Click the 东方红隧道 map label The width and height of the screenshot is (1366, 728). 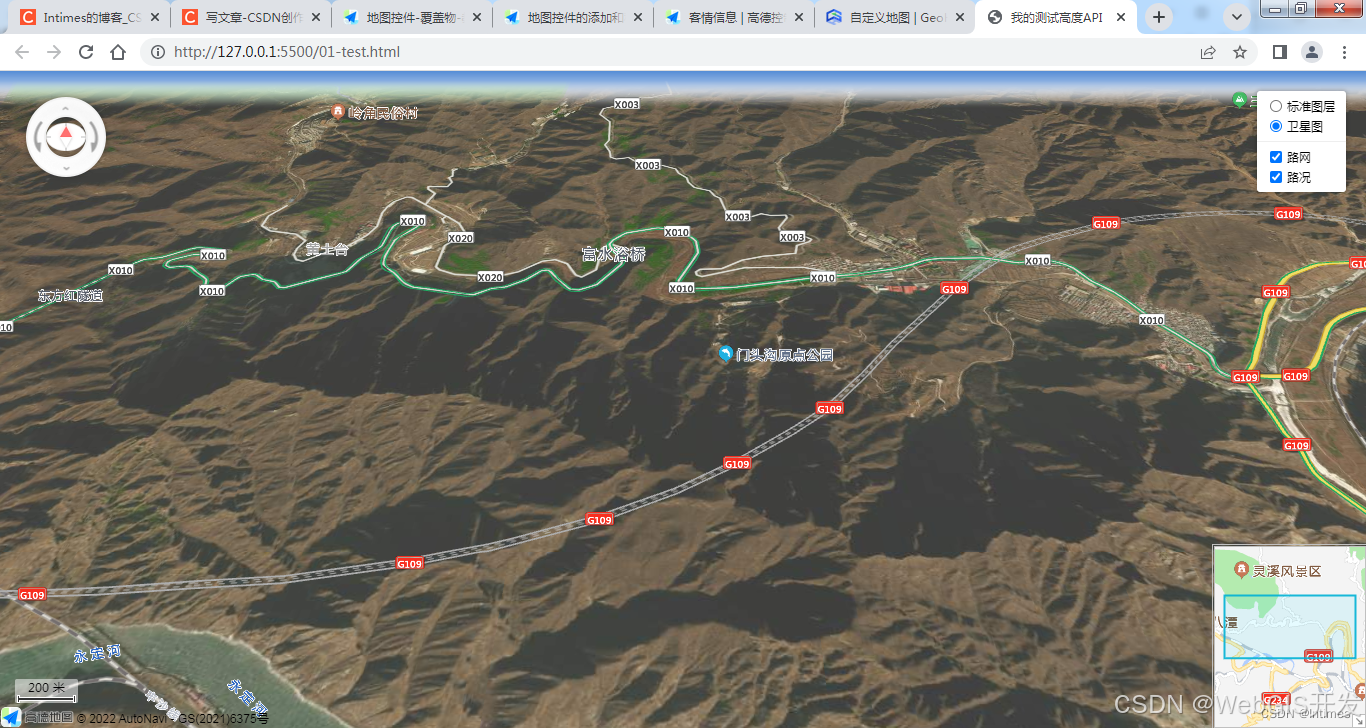tap(70, 296)
